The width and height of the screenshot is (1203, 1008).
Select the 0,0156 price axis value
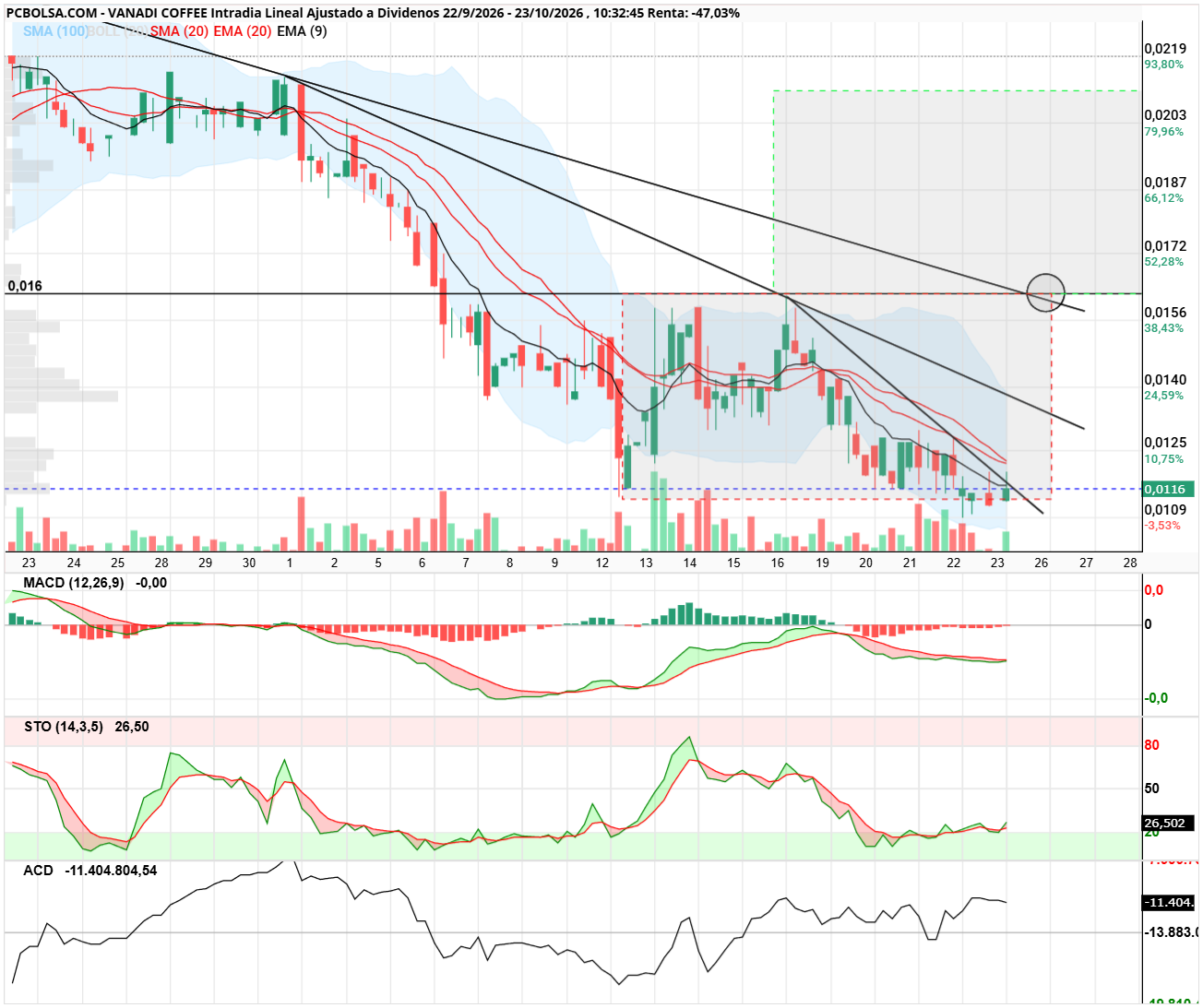click(1165, 313)
